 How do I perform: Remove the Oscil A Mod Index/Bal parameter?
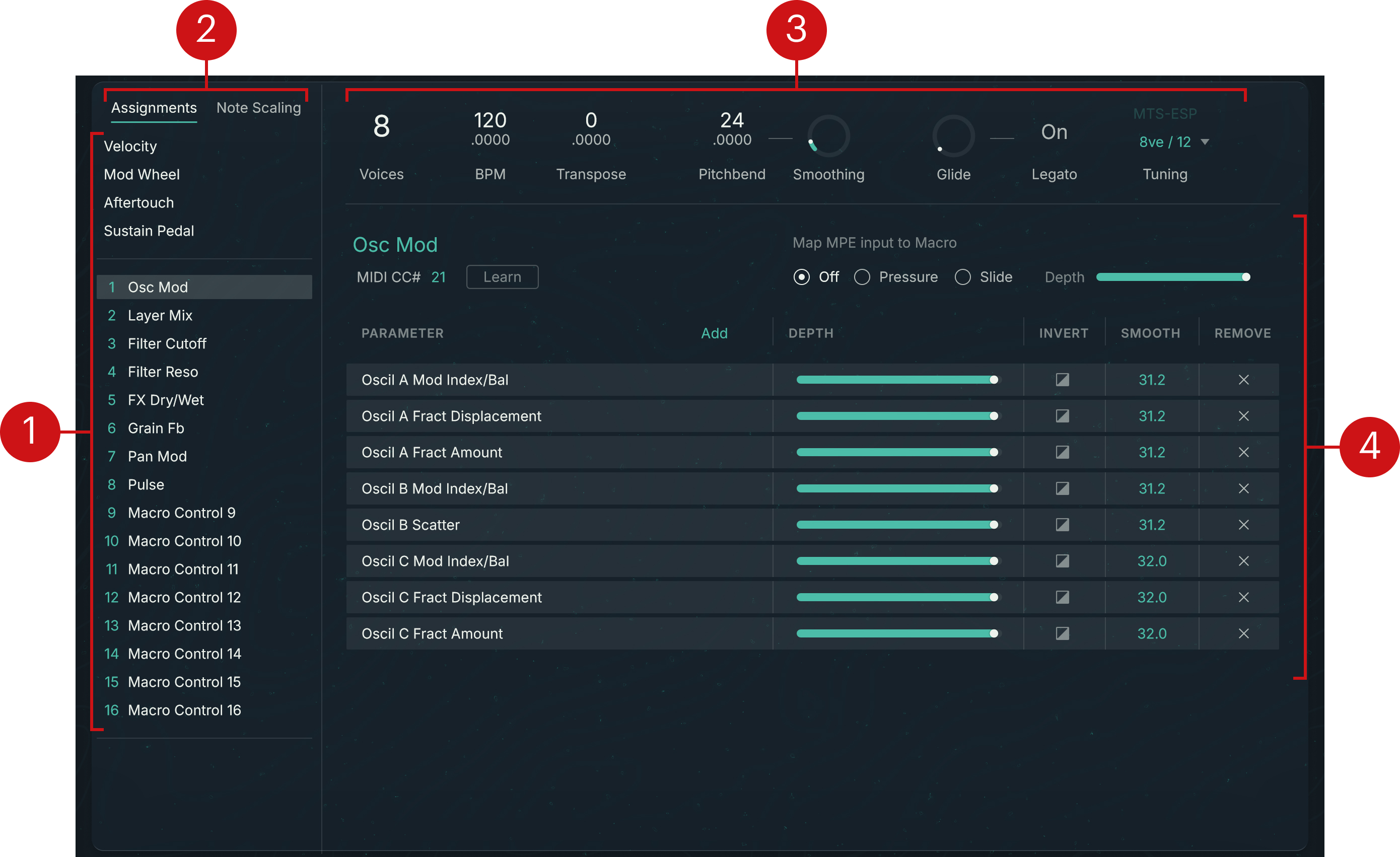pos(1243,379)
